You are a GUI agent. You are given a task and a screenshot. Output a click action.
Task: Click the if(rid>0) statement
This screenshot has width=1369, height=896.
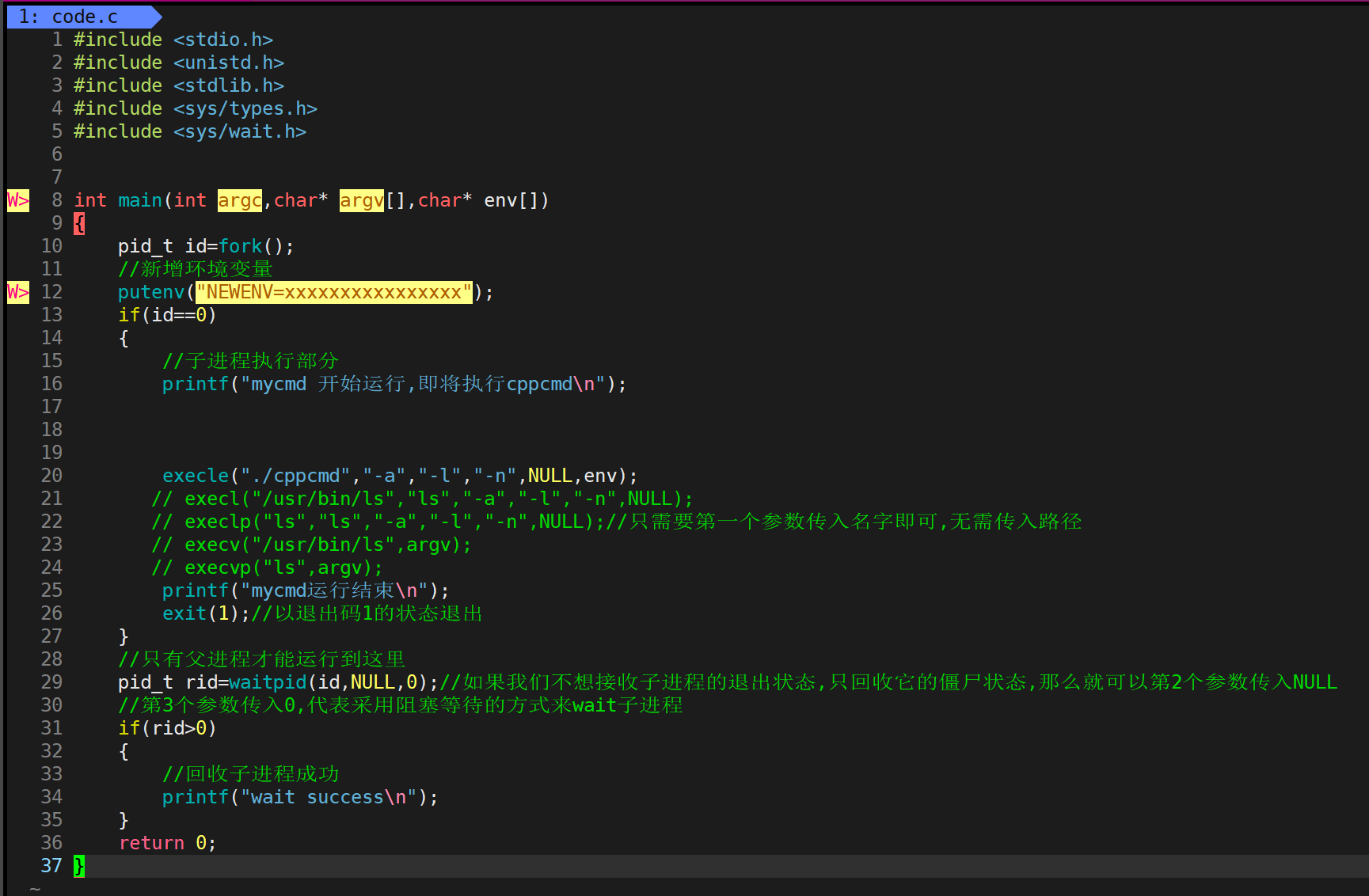168,728
